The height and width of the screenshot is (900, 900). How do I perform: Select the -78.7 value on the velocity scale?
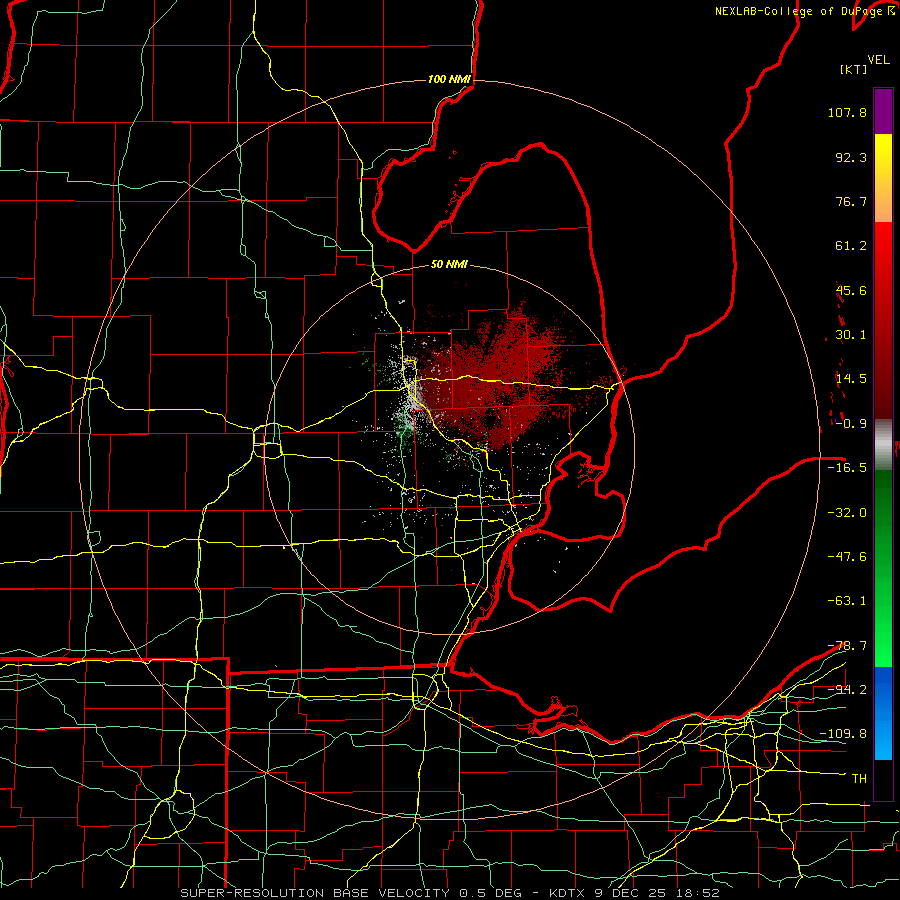tap(847, 646)
